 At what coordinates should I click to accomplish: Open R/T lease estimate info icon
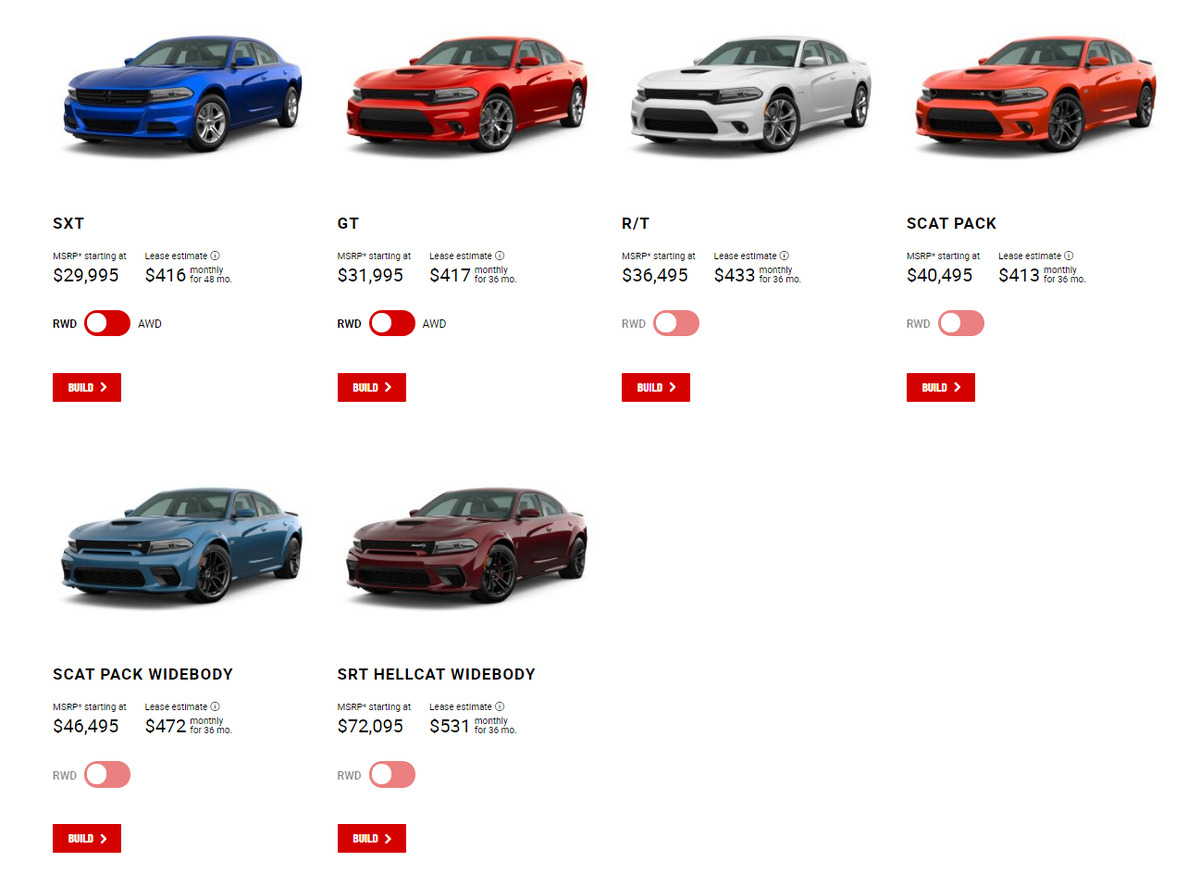coord(784,256)
